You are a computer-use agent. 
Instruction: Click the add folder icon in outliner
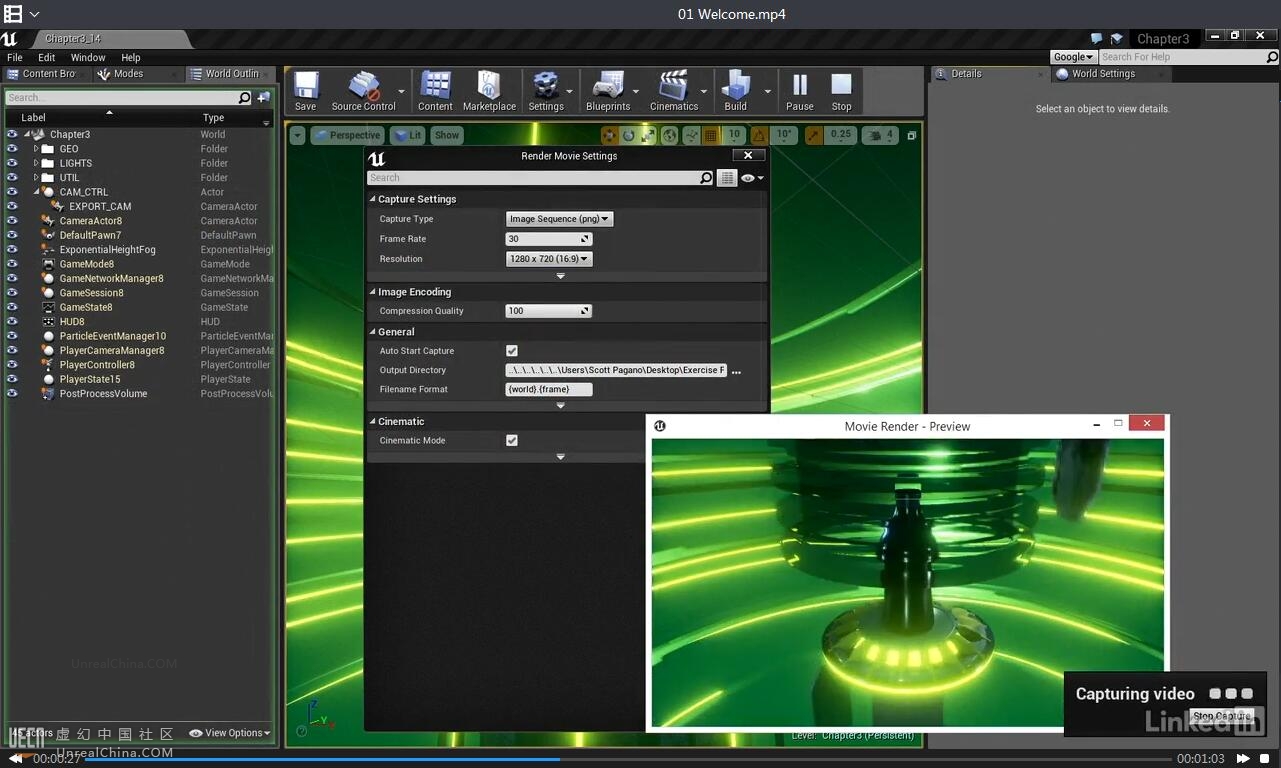[x=263, y=98]
